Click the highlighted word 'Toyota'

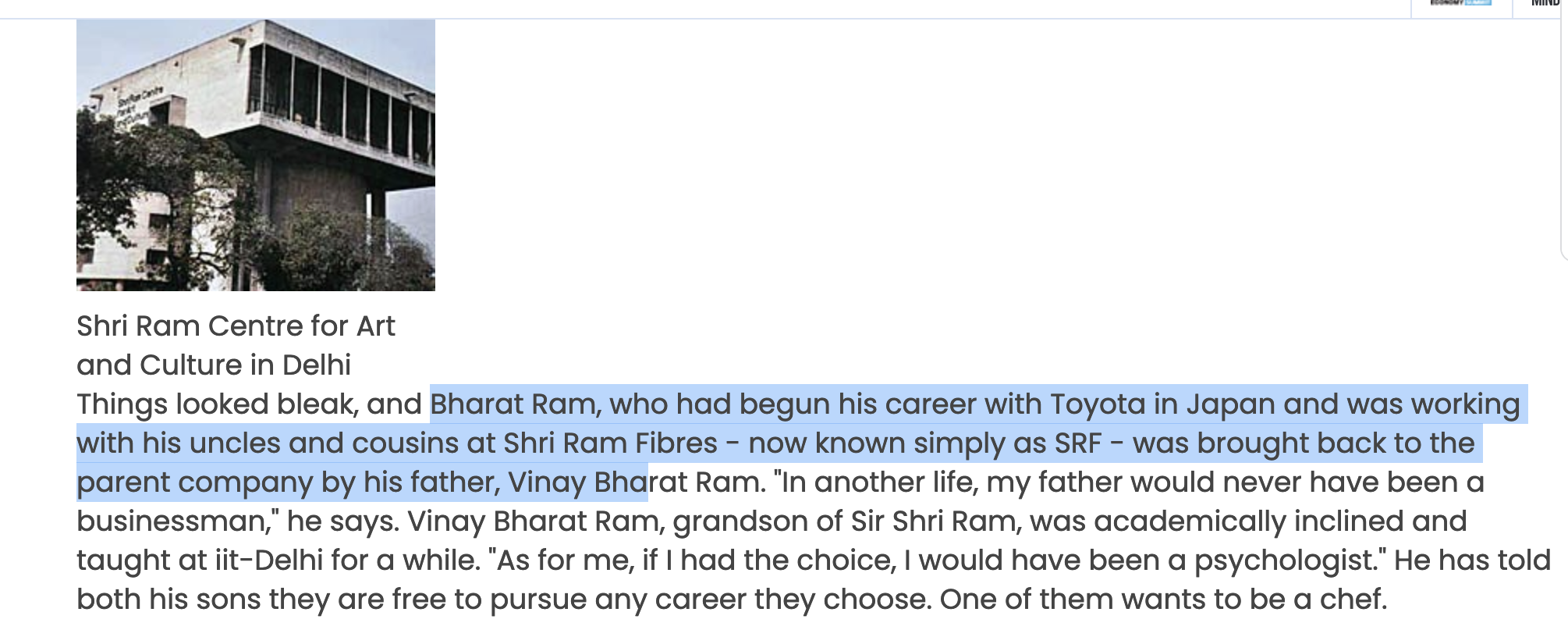pyautogui.click(x=1098, y=404)
